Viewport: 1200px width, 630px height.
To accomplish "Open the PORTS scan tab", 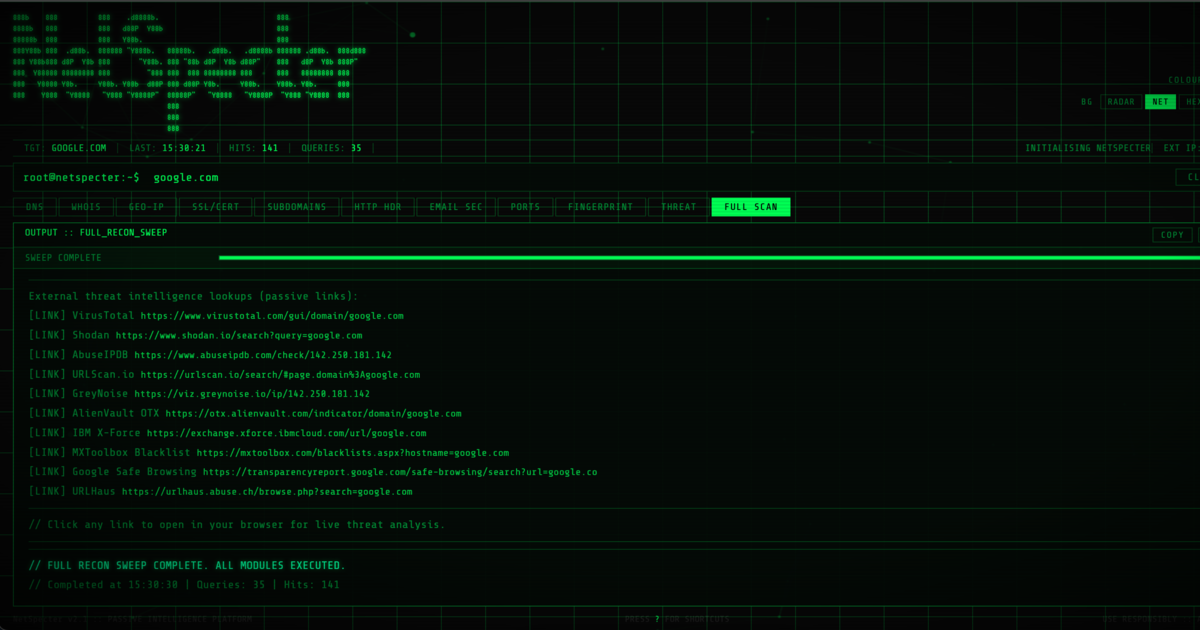I will coord(525,207).
